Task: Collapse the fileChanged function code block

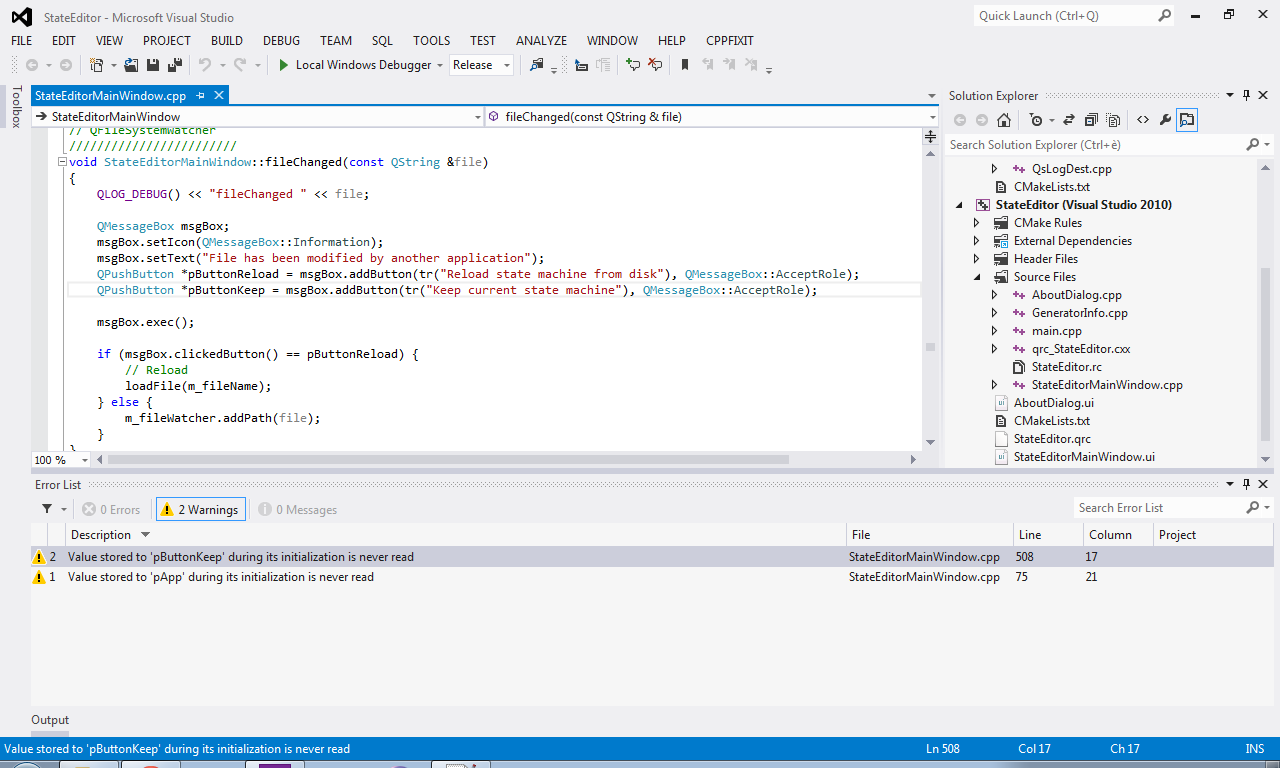Action: point(62,162)
